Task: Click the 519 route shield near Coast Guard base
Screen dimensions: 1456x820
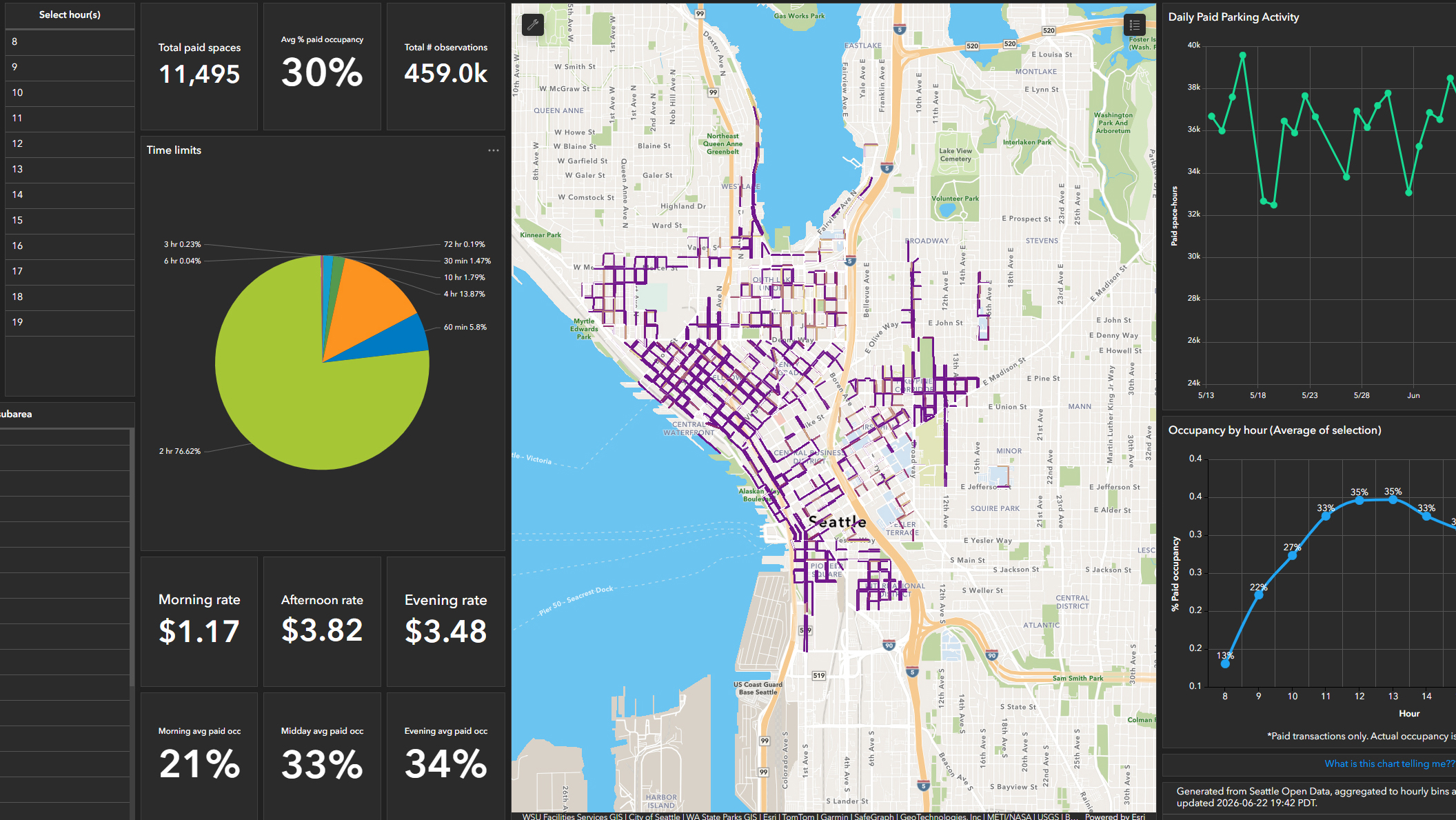Action: click(x=818, y=675)
